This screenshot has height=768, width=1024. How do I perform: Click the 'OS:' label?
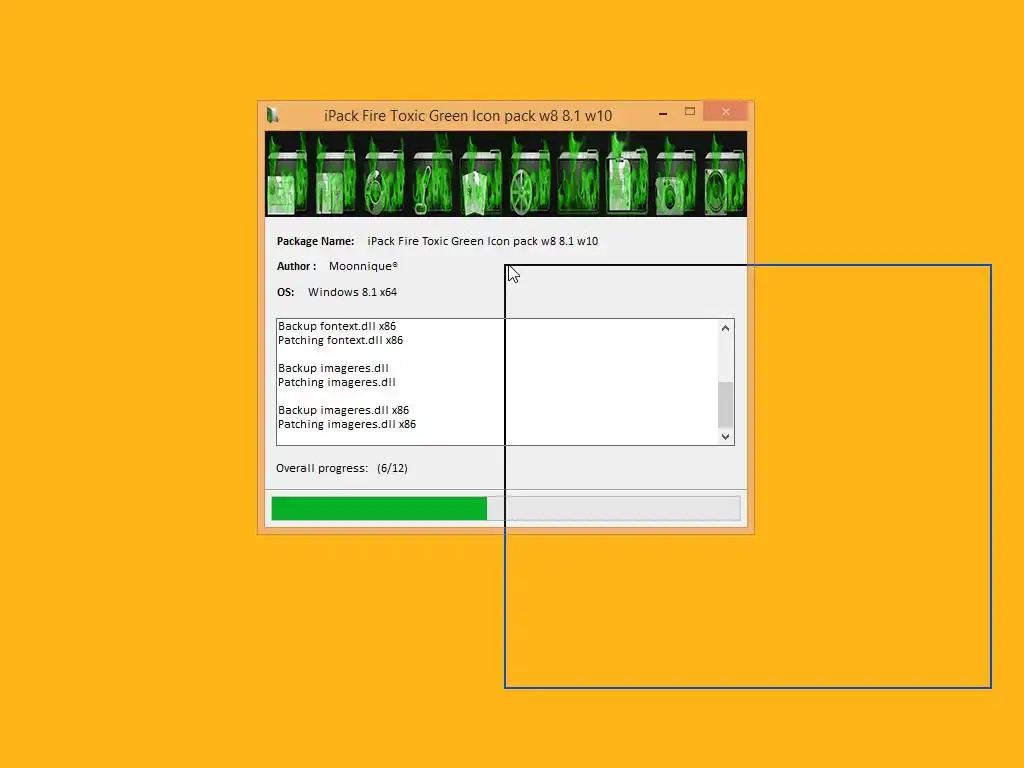click(285, 292)
